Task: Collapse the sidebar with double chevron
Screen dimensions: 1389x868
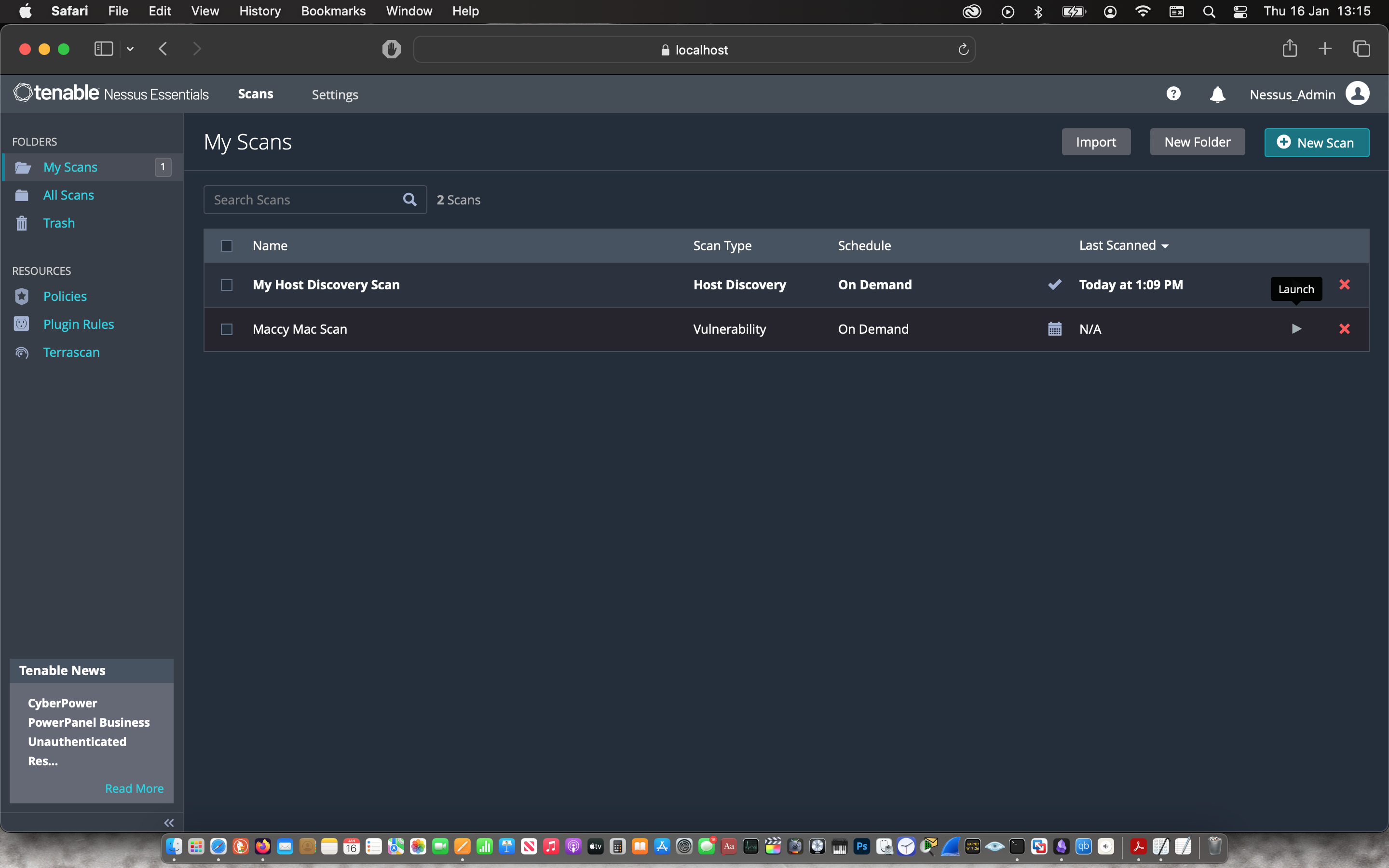Action: click(x=169, y=823)
